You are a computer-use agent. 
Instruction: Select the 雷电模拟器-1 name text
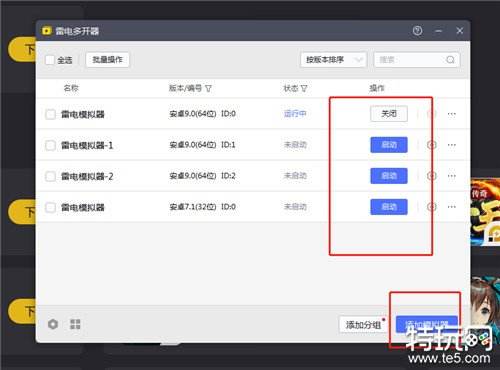pos(87,145)
